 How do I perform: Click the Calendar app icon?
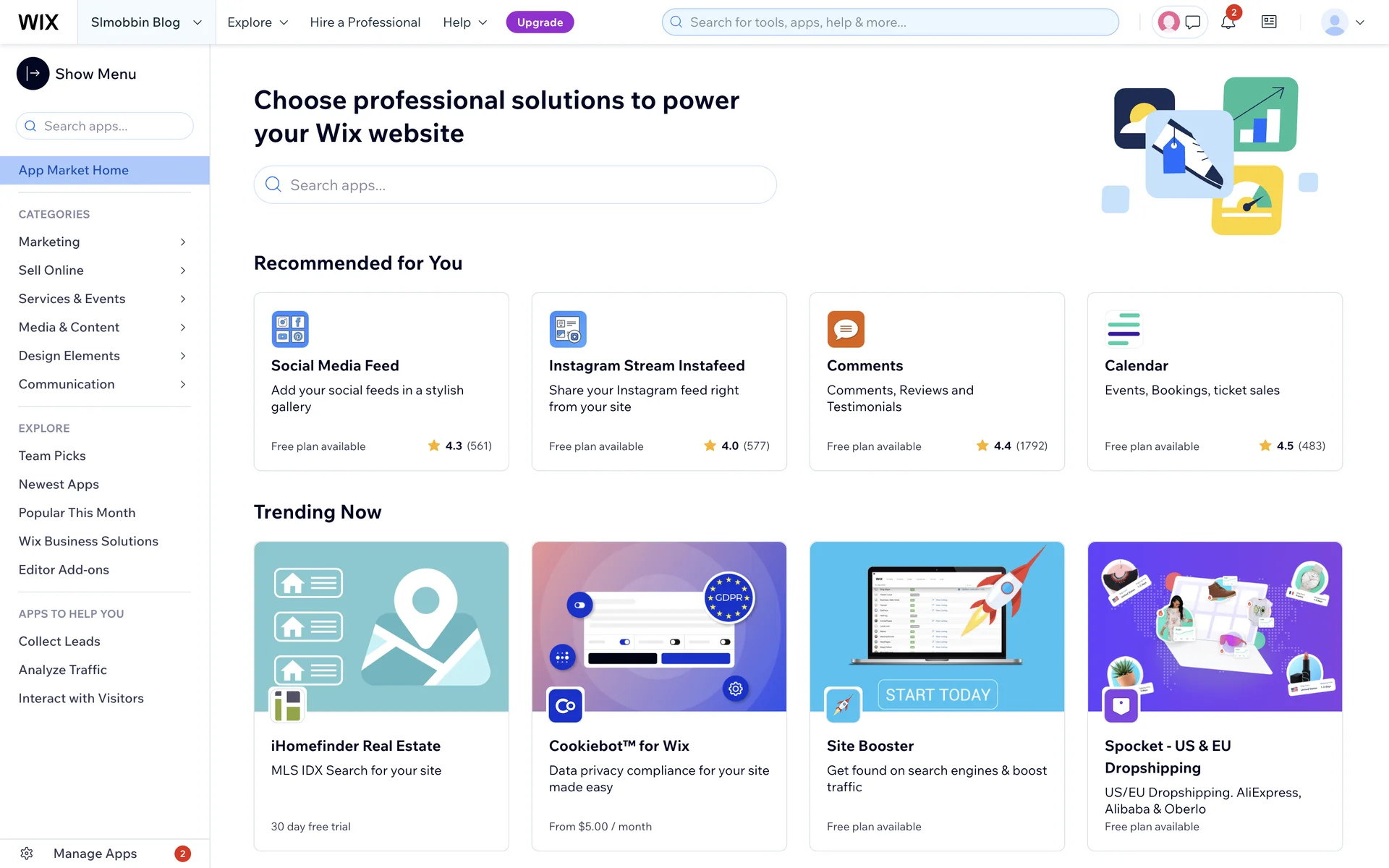[1123, 329]
